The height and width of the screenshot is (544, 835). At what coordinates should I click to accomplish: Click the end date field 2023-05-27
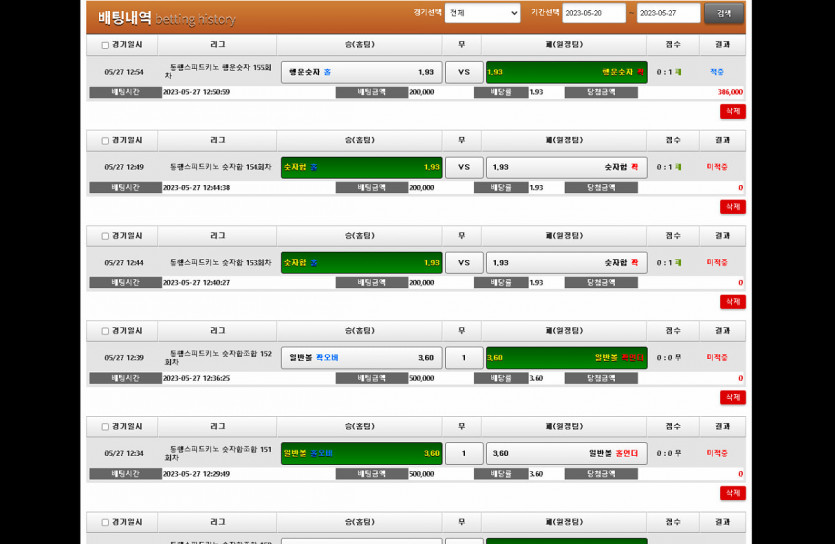pyautogui.click(x=667, y=13)
